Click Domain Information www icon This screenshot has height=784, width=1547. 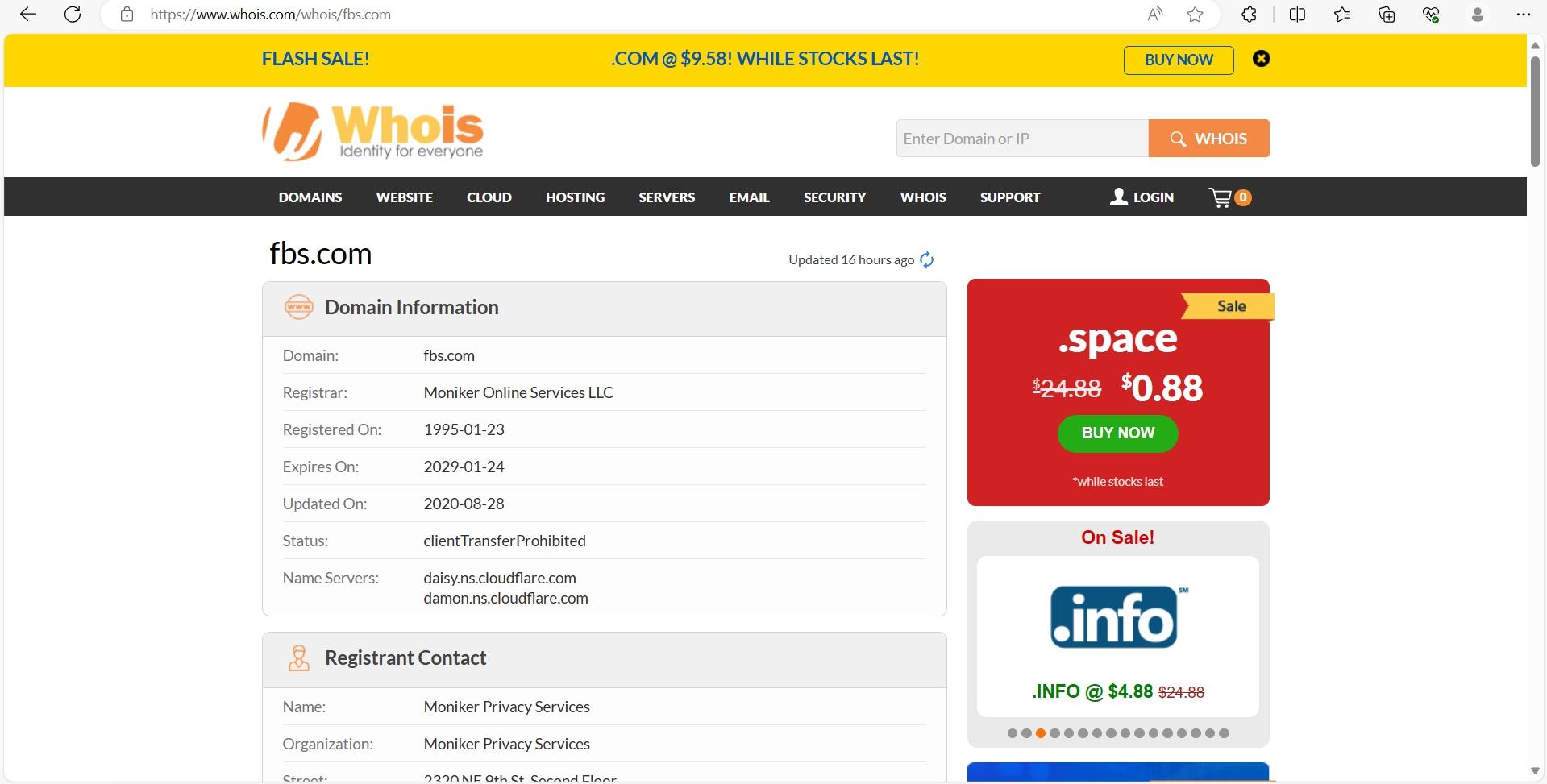pyautogui.click(x=298, y=307)
